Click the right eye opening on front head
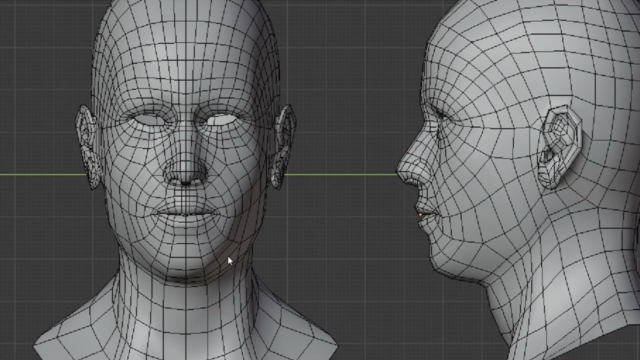The width and height of the screenshot is (640, 360). coord(222,120)
